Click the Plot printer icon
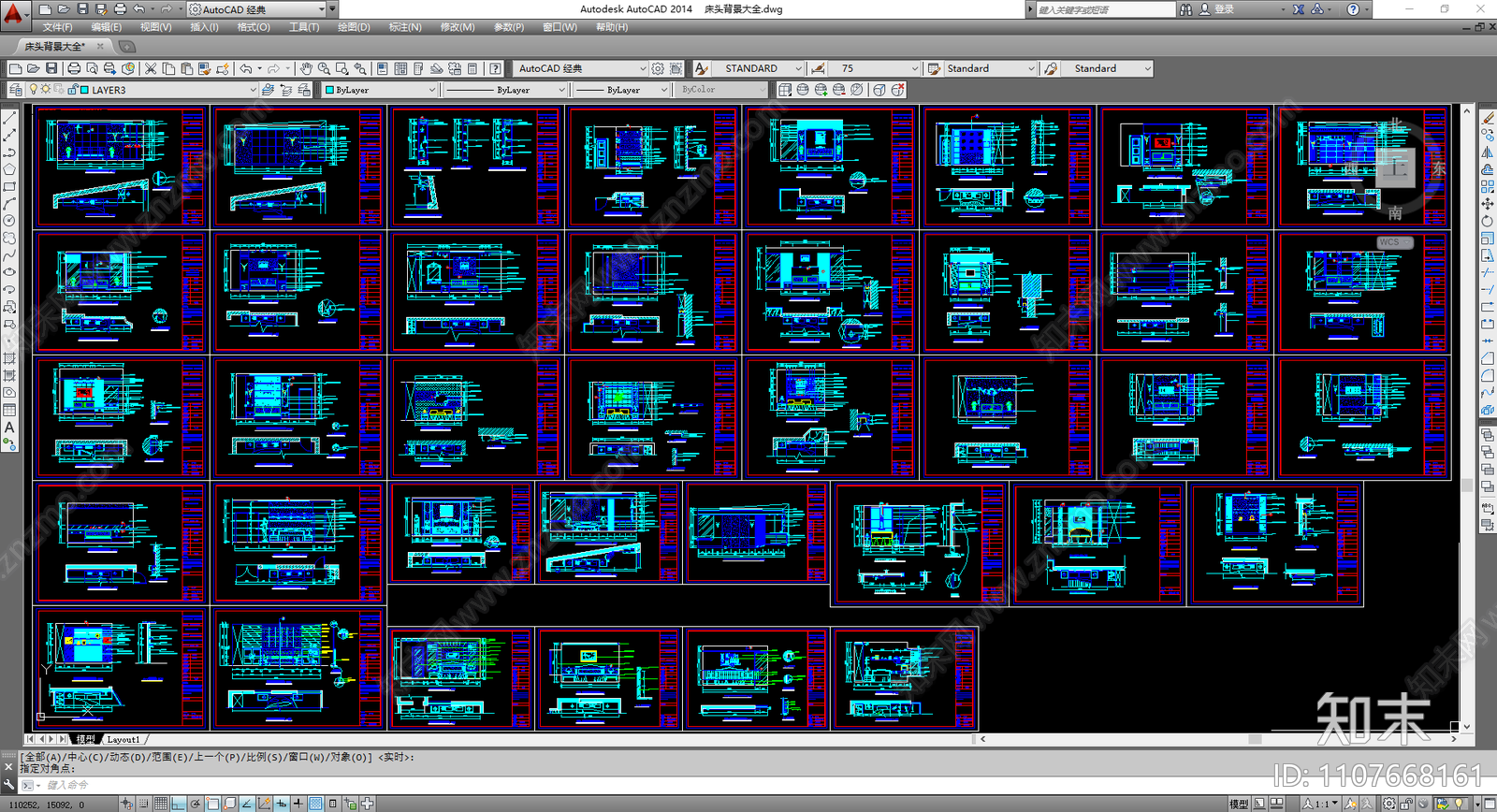 tap(74, 68)
